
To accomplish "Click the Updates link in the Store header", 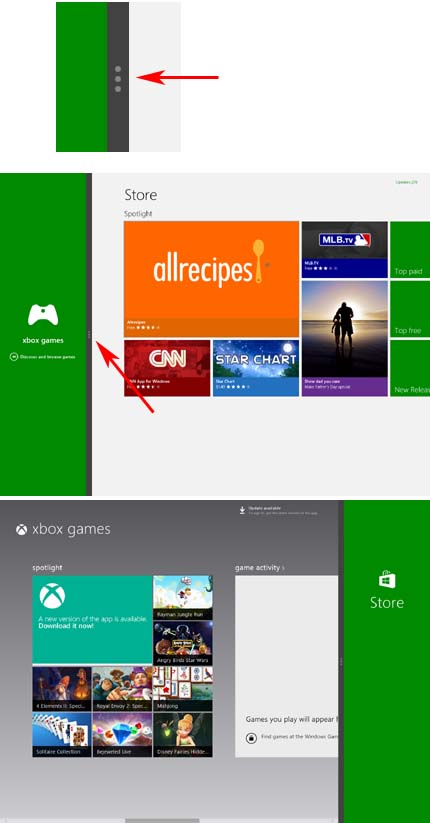I will point(406,182).
